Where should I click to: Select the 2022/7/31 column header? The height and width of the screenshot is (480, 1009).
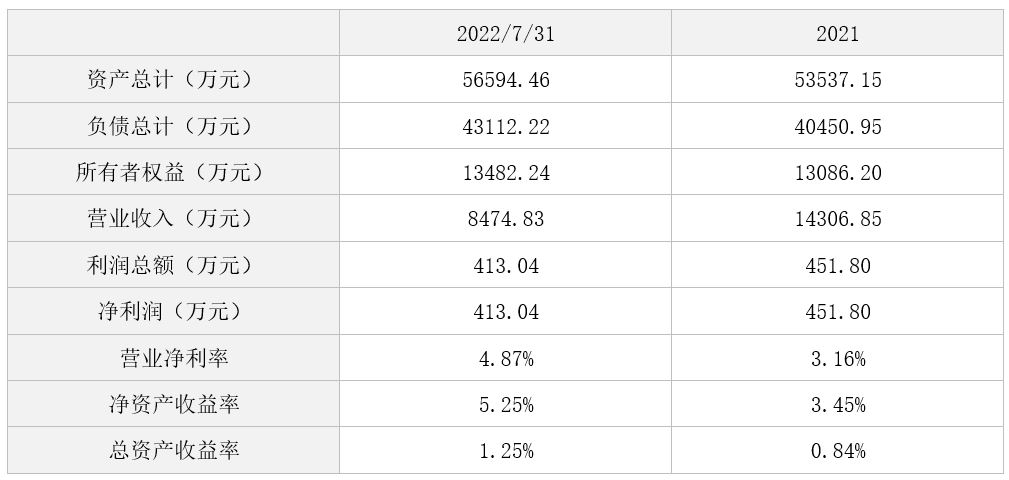[505, 33]
